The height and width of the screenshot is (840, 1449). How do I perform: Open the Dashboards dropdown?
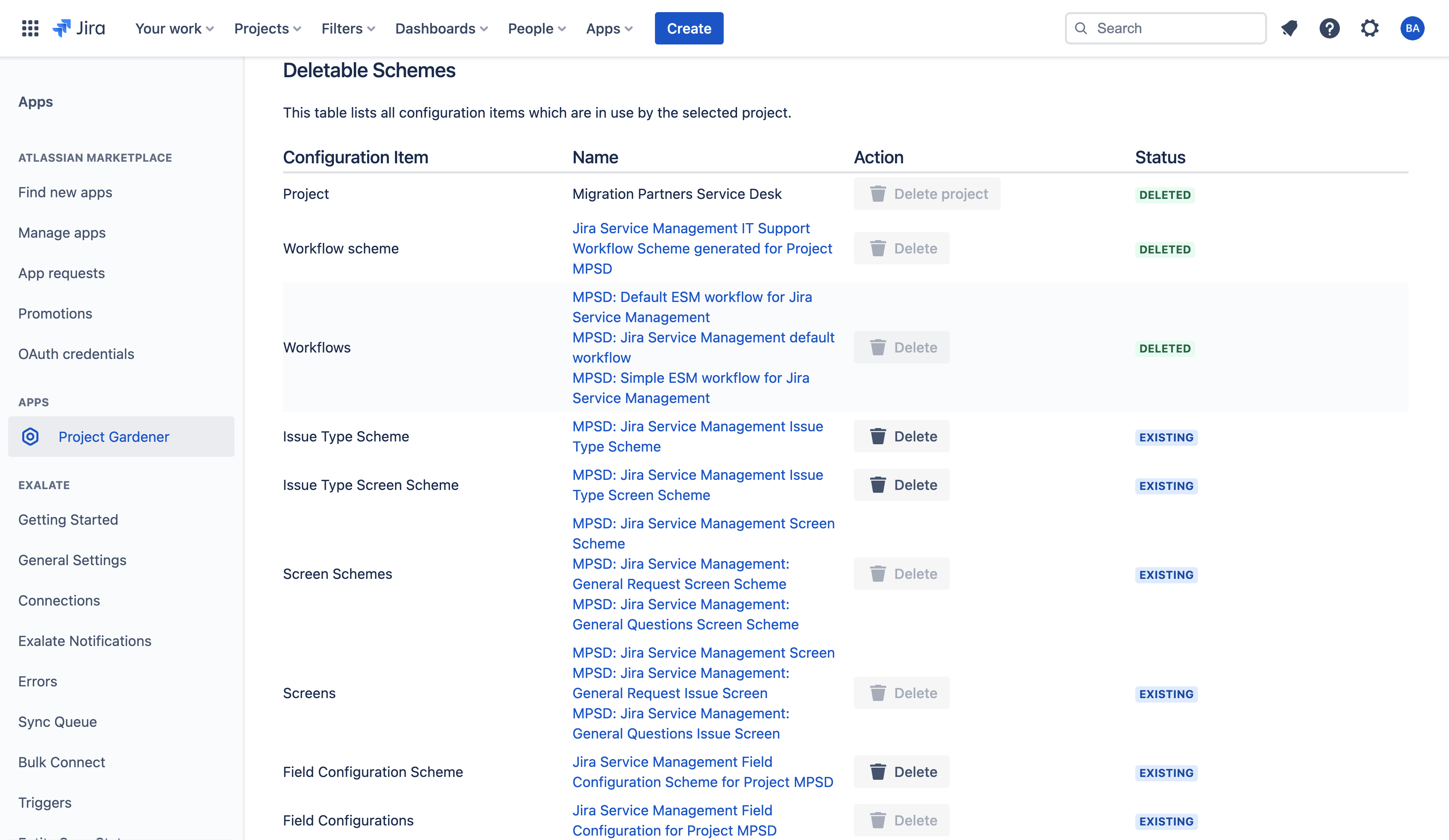[x=441, y=28]
